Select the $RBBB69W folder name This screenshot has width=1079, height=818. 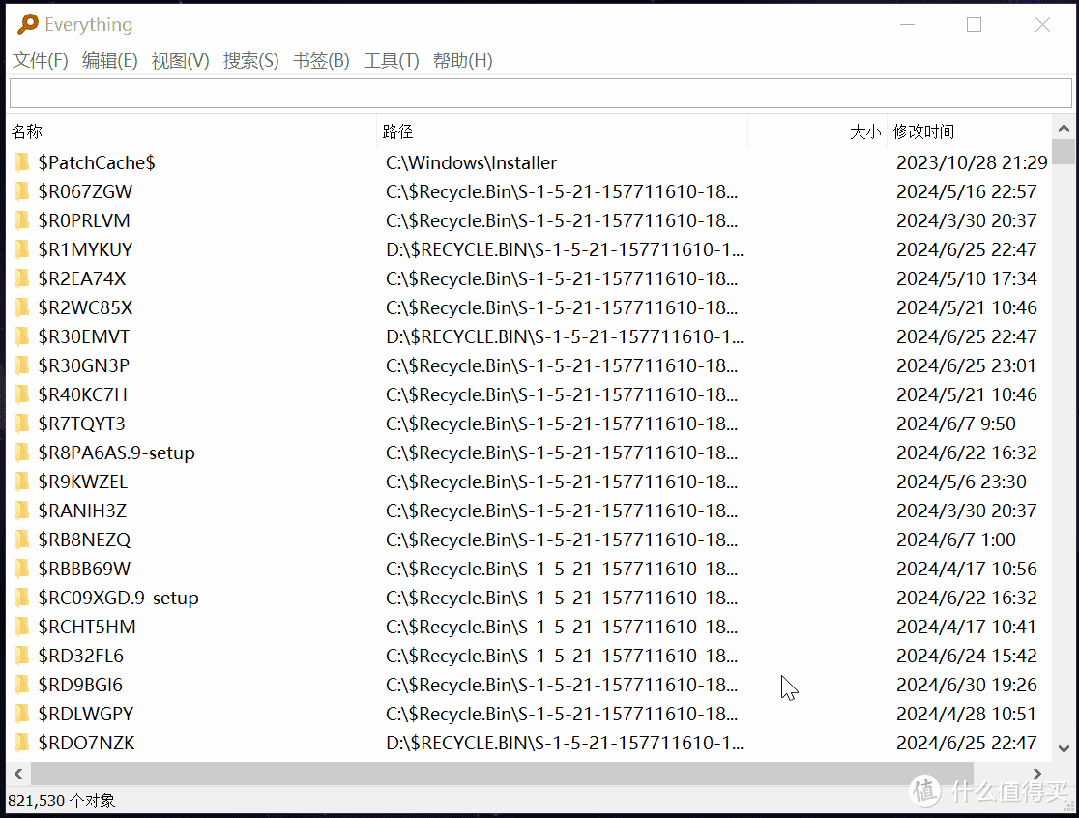[85, 568]
